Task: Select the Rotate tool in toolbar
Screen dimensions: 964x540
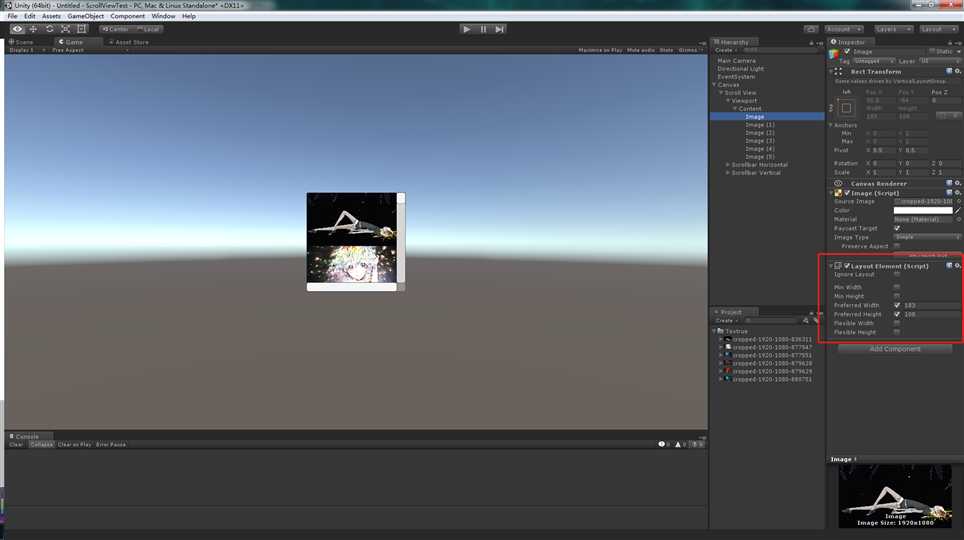Action: (x=49, y=29)
